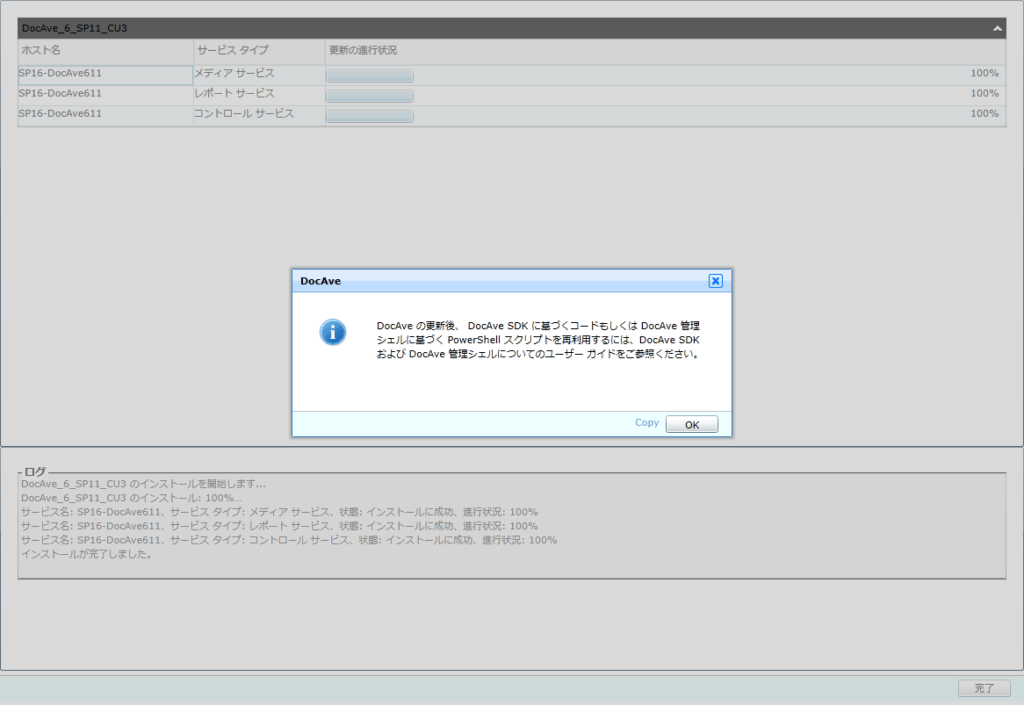Click the メディア サービス progress bar

[x=370, y=76]
